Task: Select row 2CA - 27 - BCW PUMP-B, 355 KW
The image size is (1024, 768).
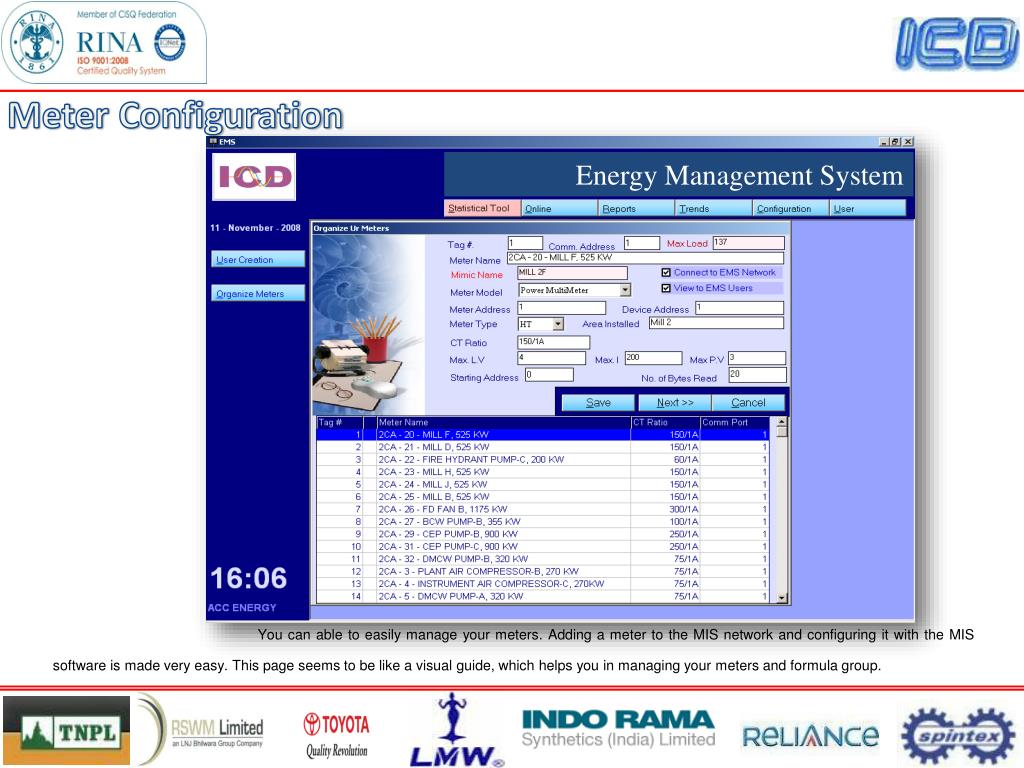Action: (542, 521)
